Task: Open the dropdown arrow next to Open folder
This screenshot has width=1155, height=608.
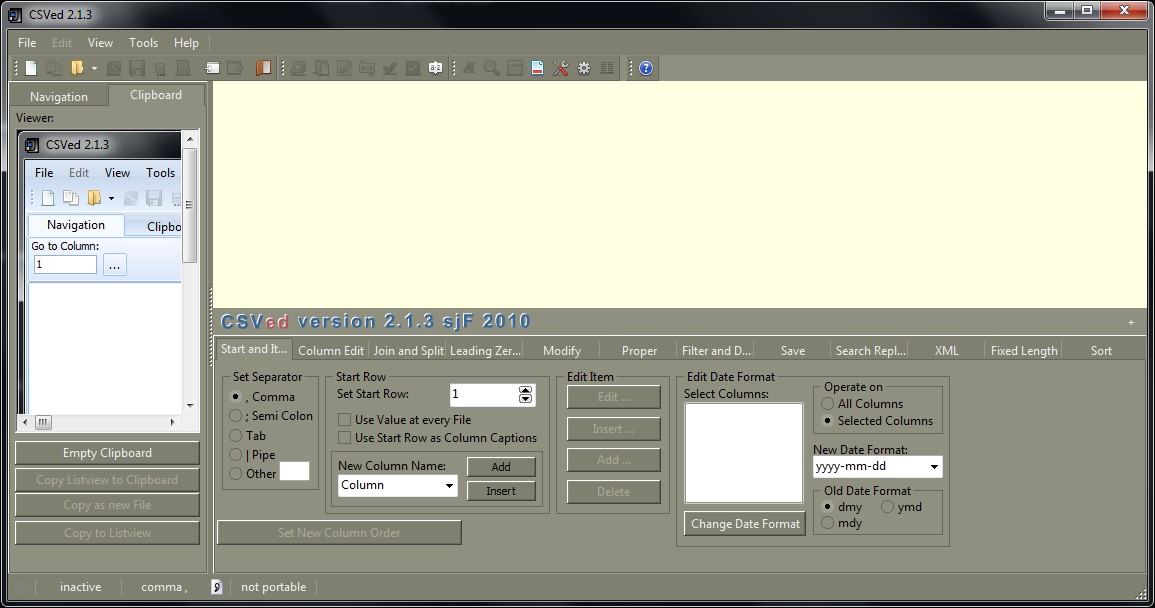Action: (x=94, y=69)
